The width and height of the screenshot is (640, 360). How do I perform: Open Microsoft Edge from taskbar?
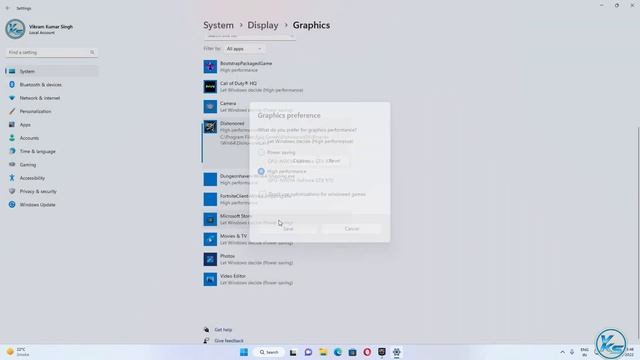[338, 352]
